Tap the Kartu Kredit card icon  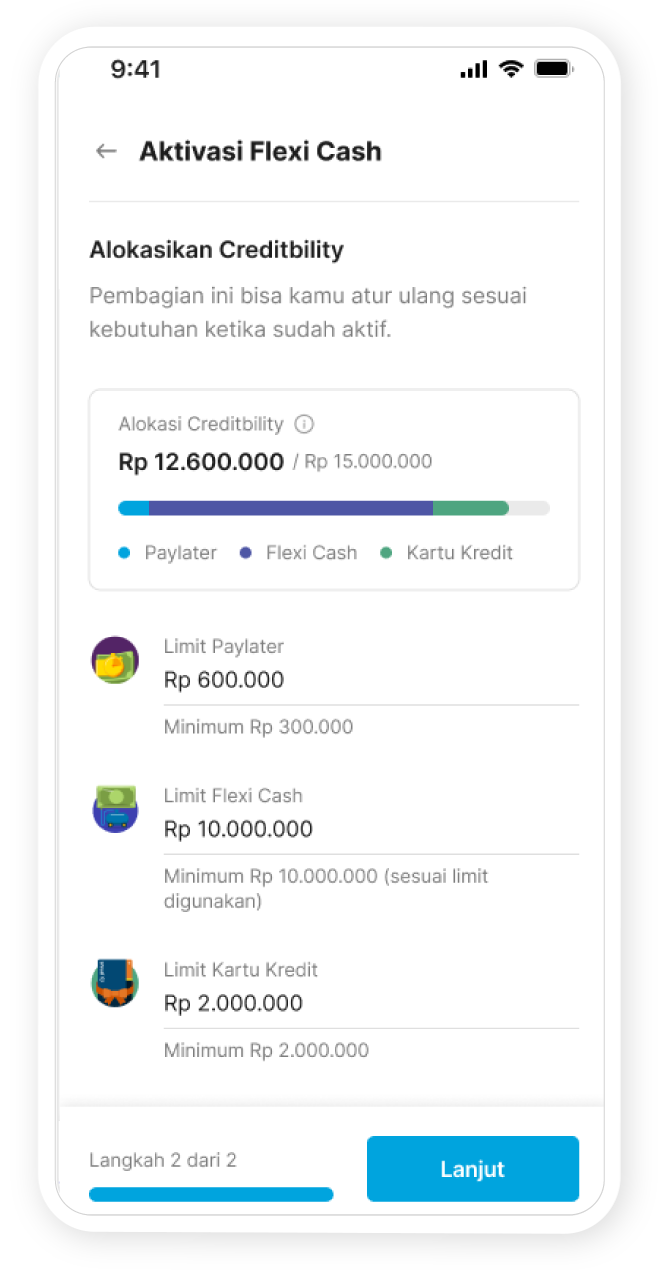click(x=115, y=983)
